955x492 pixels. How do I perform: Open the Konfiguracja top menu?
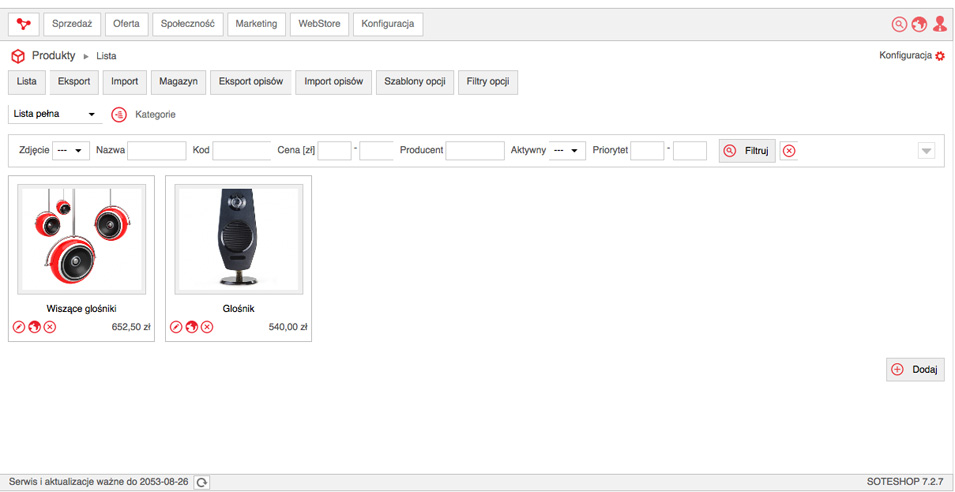[x=388, y=24]
